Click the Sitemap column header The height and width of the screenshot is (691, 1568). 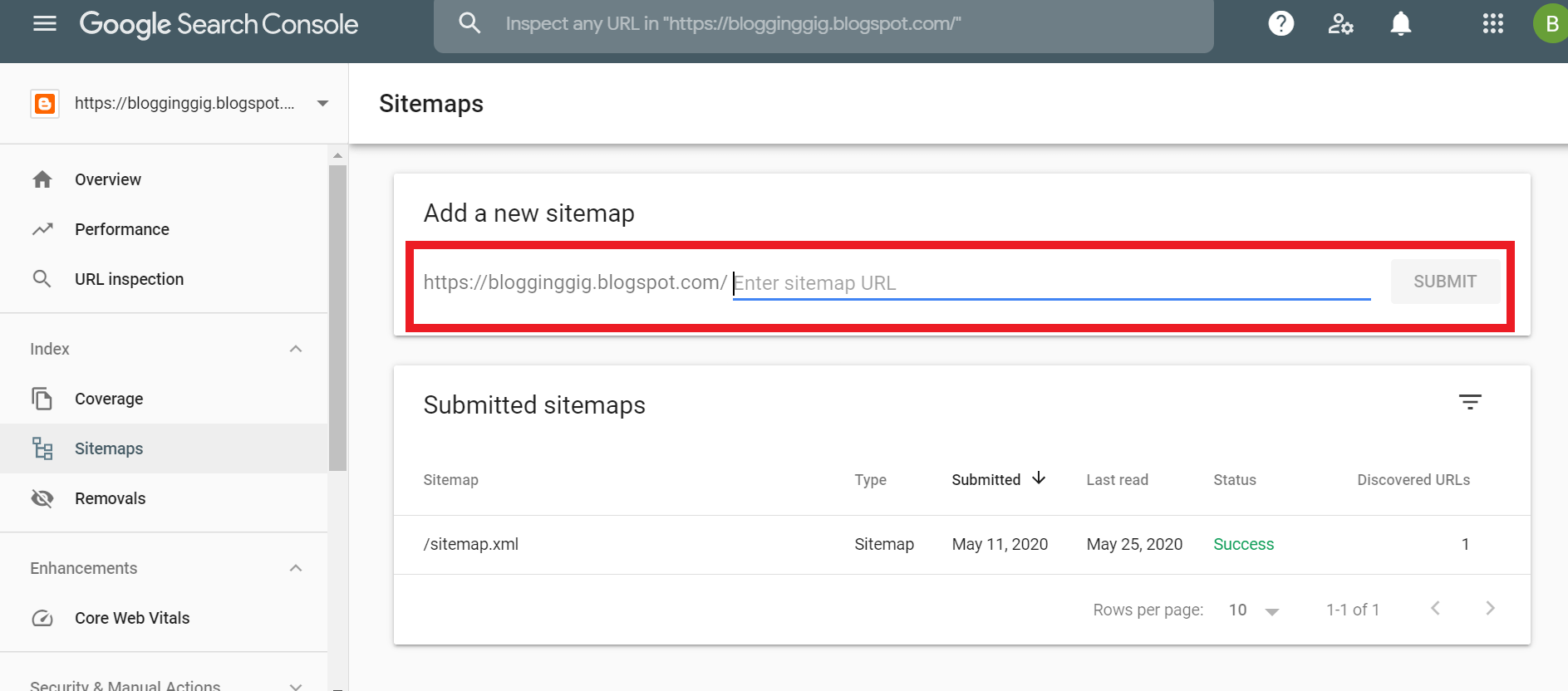(x=450, y=479)
